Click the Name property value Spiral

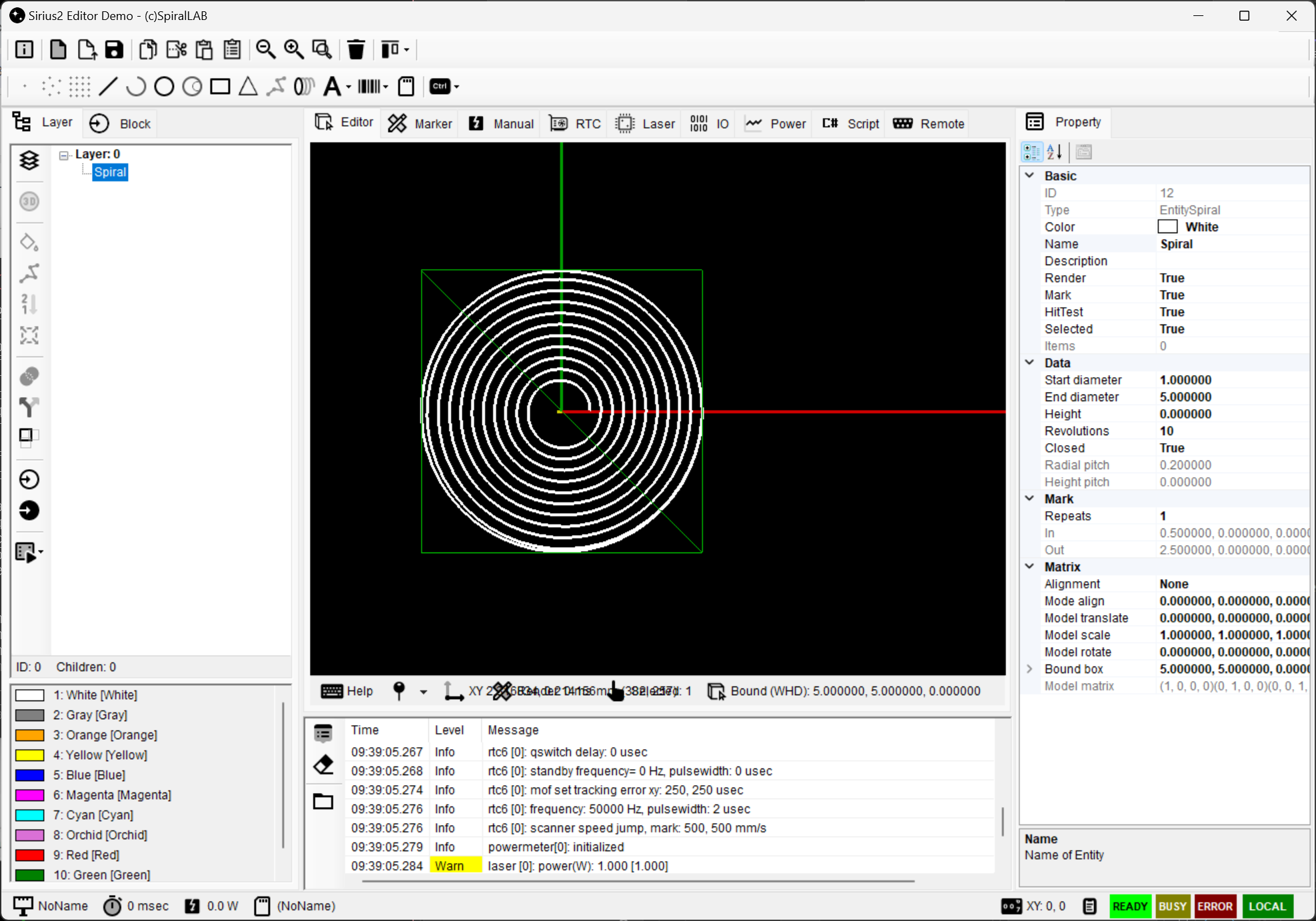(x=1233, y=244)
